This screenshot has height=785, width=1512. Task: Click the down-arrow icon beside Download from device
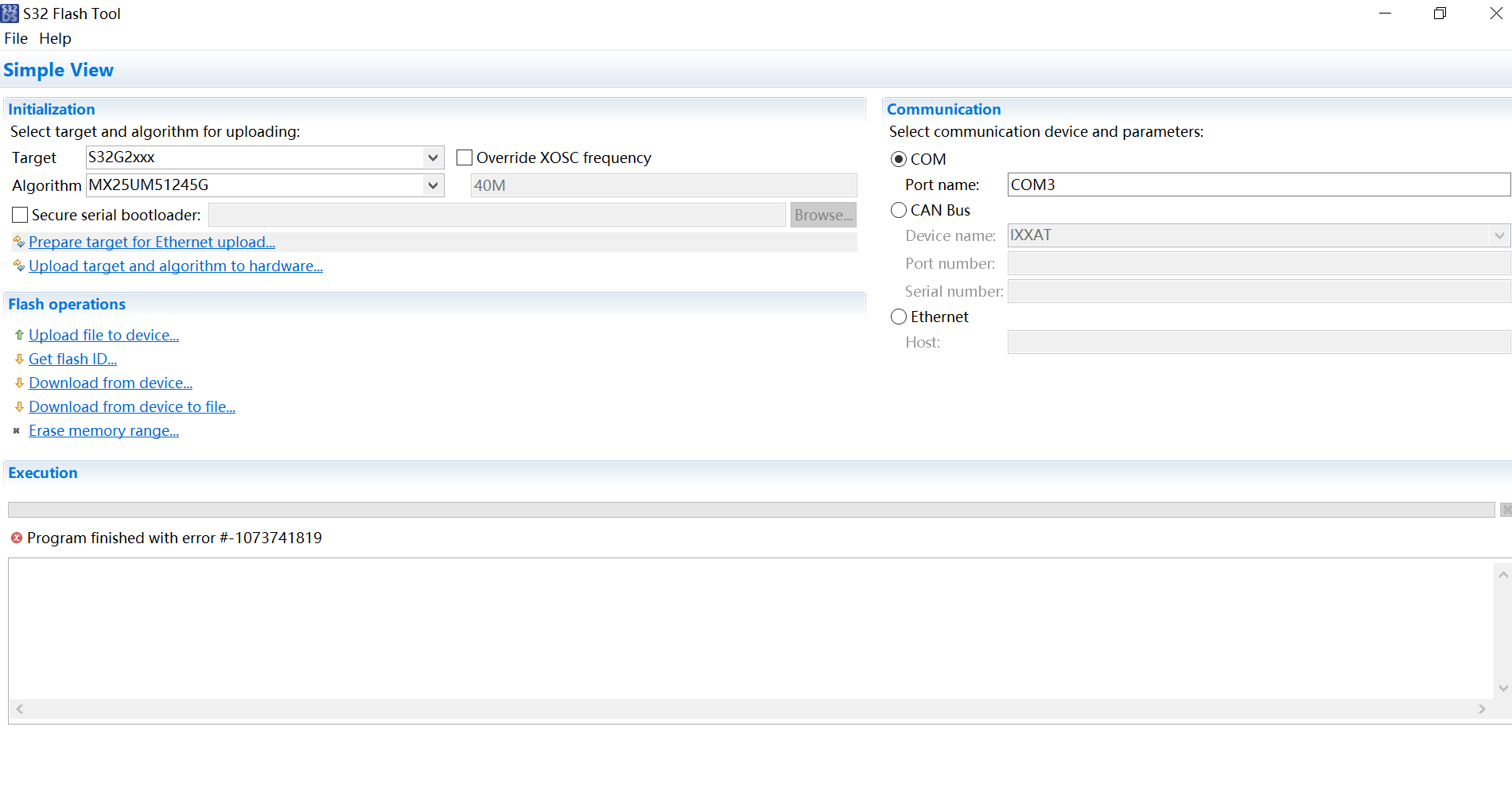(19, 383)
